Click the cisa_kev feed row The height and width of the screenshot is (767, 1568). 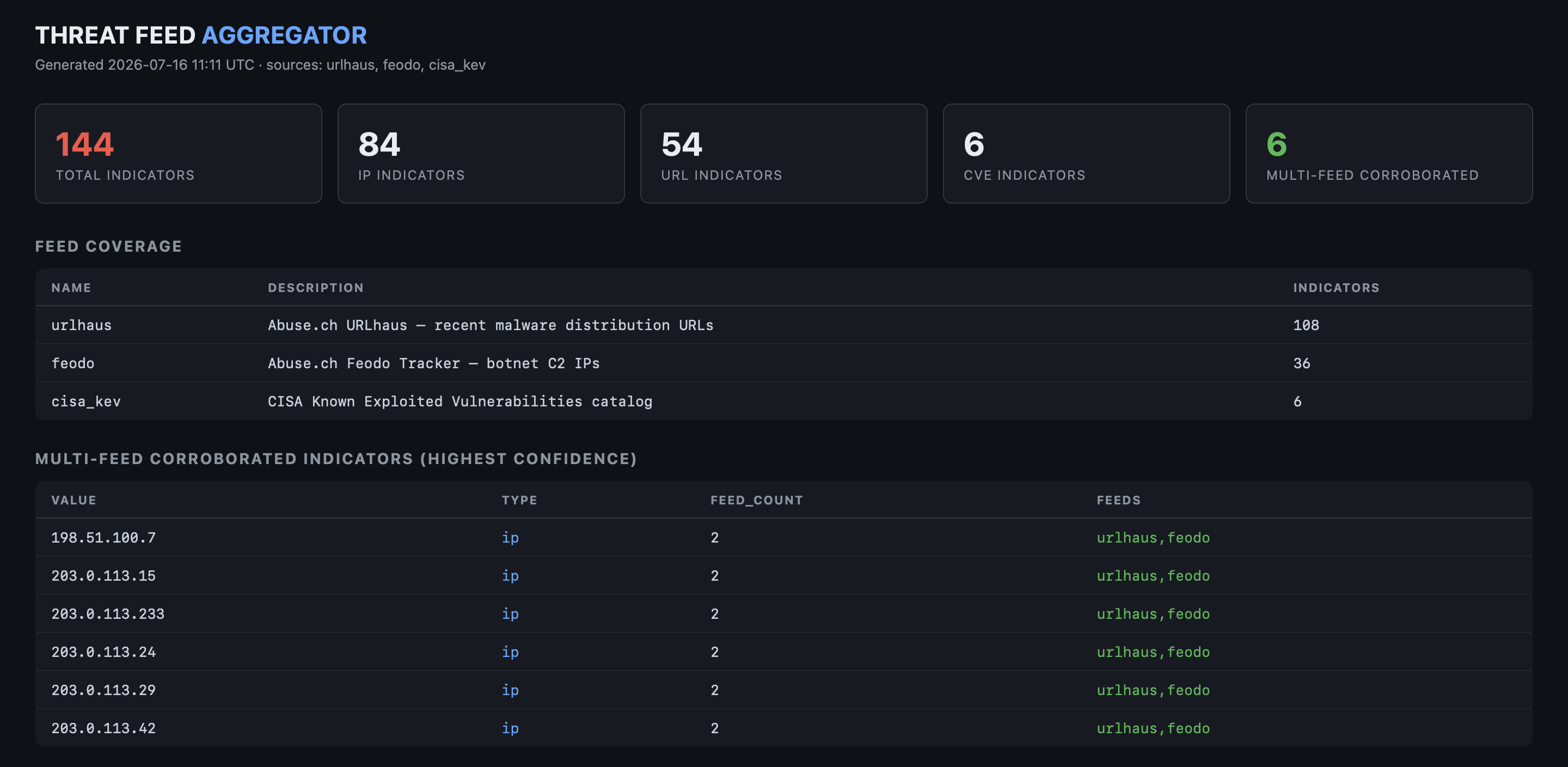tap(783, 401)
